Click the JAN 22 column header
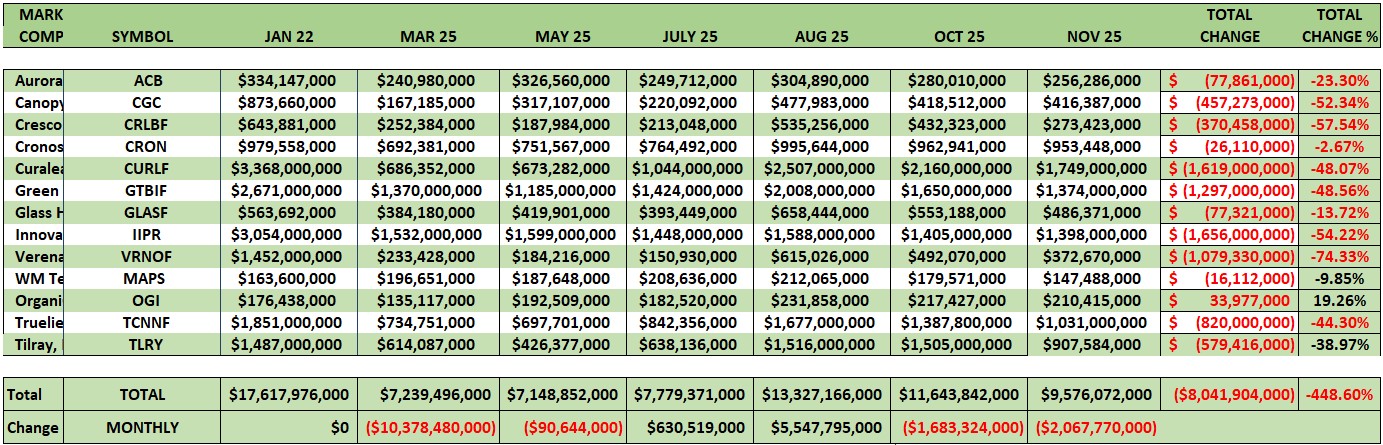1383x445 pixels. [289, 37]
